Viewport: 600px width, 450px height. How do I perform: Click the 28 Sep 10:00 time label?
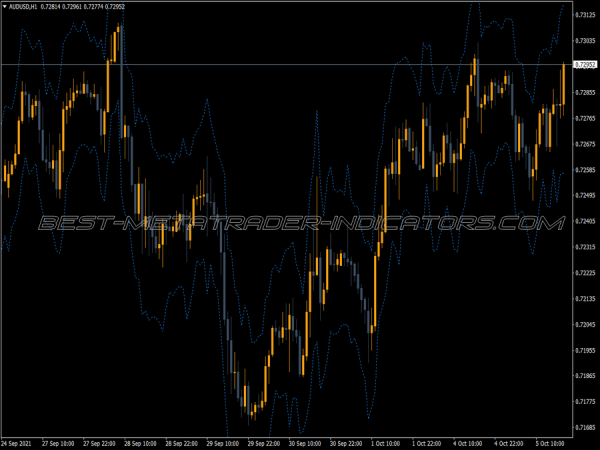(x=140, y=443)
